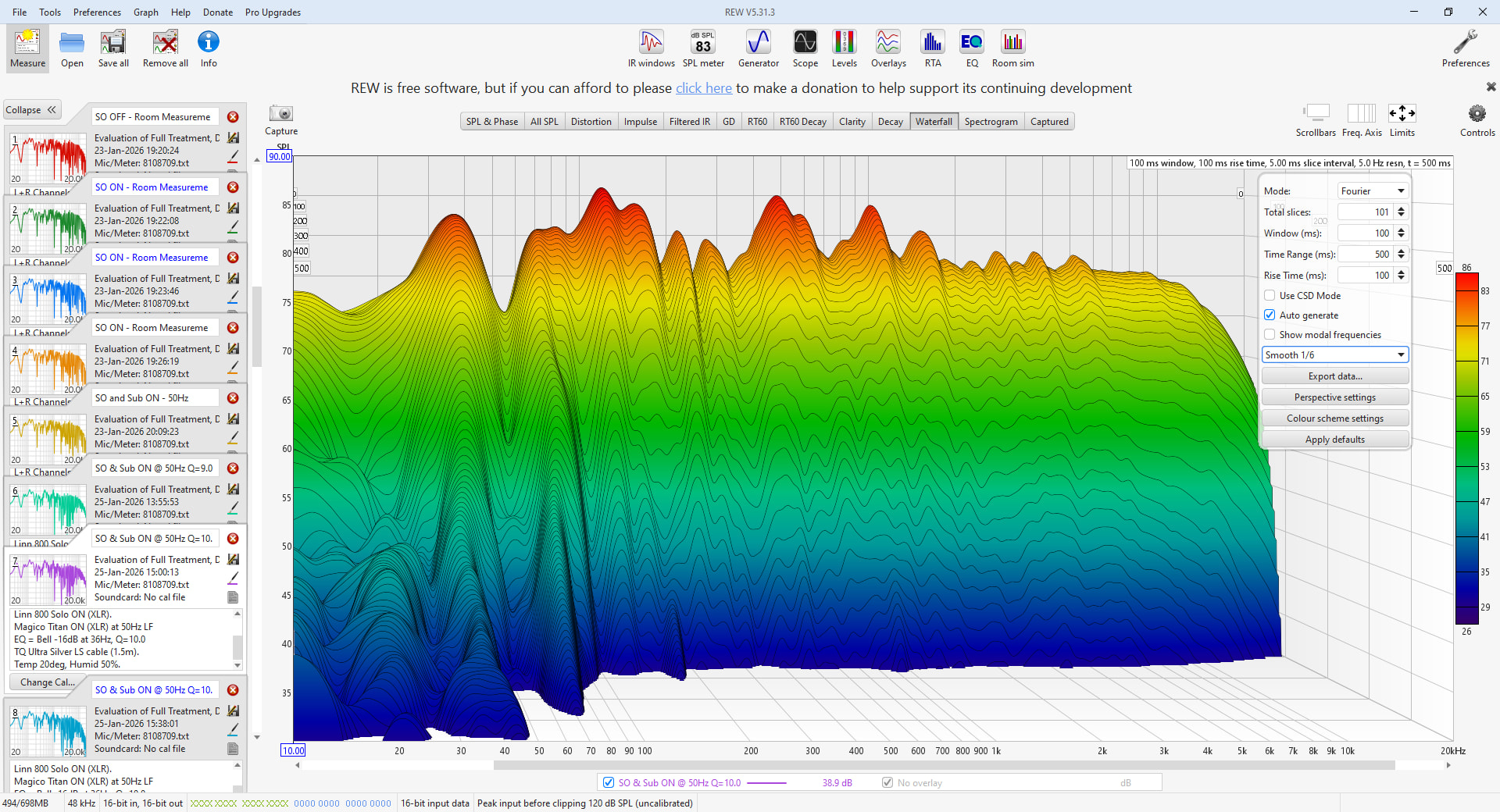Open the Preferences menu
The width and height of the screenshot is (1500, 812).
(x=97, y=12)
